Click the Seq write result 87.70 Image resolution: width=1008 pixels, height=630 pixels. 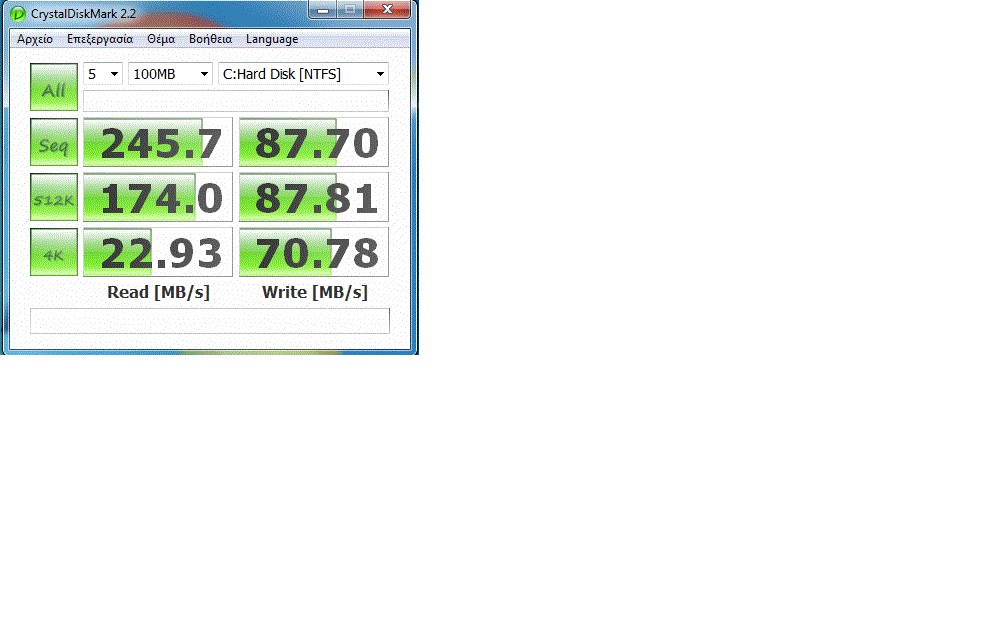pyautogui.click(x=314, y=142)
